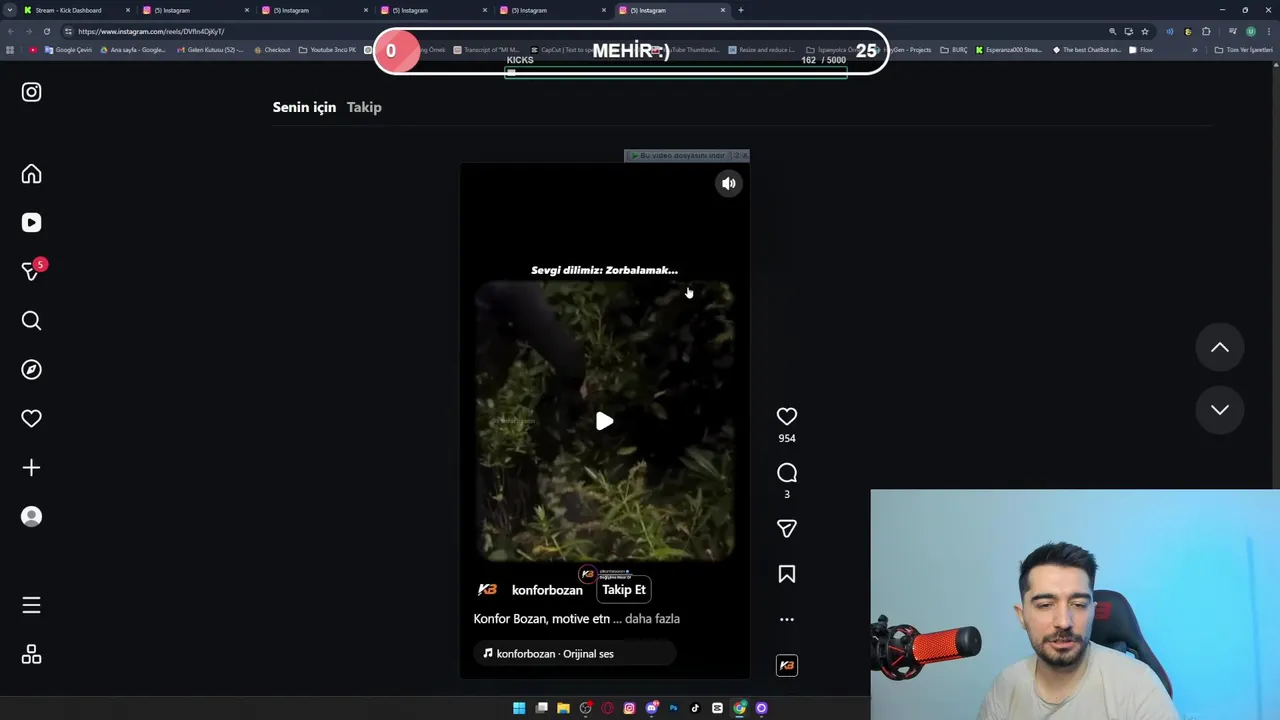This screenshot has width=1280, height=720.
Task: Open Photoshop from the taskbar
Action: (x=673, y=708)
